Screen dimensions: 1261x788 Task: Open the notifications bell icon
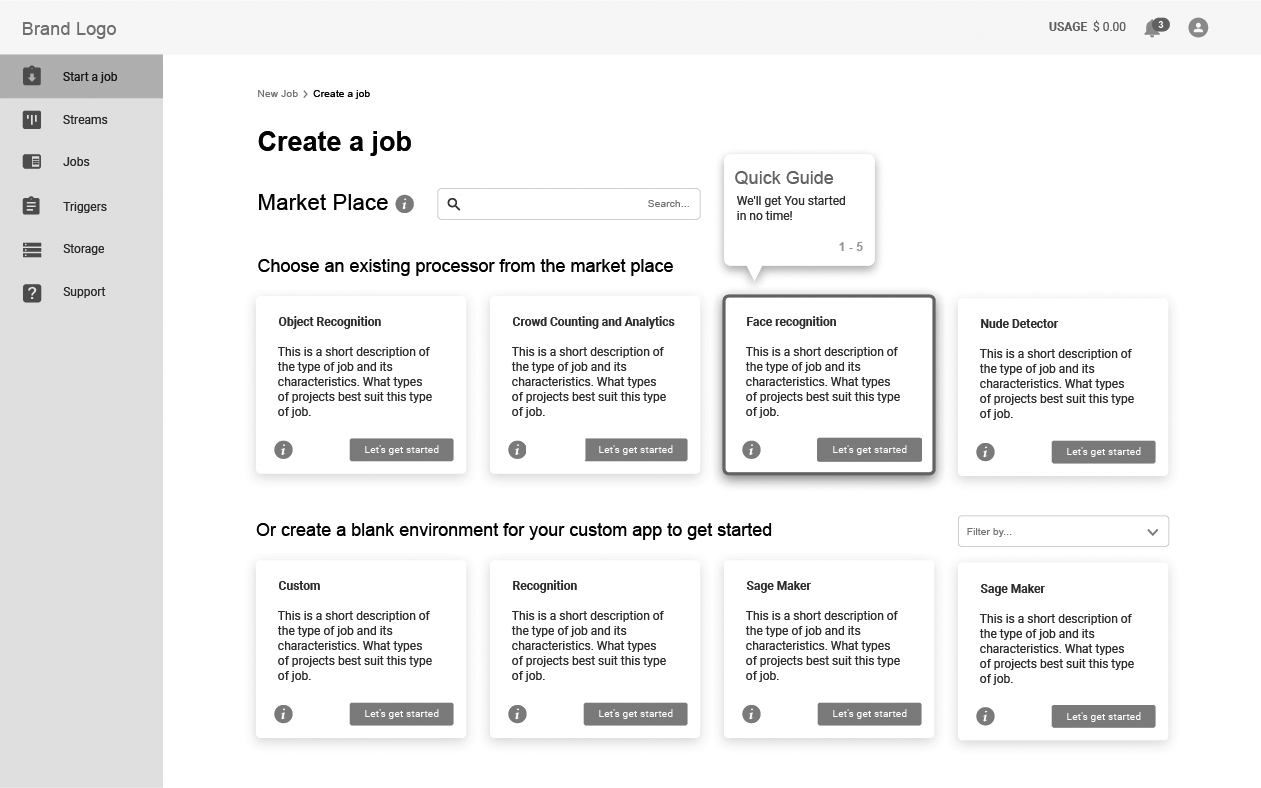(x=1153, y=28)
